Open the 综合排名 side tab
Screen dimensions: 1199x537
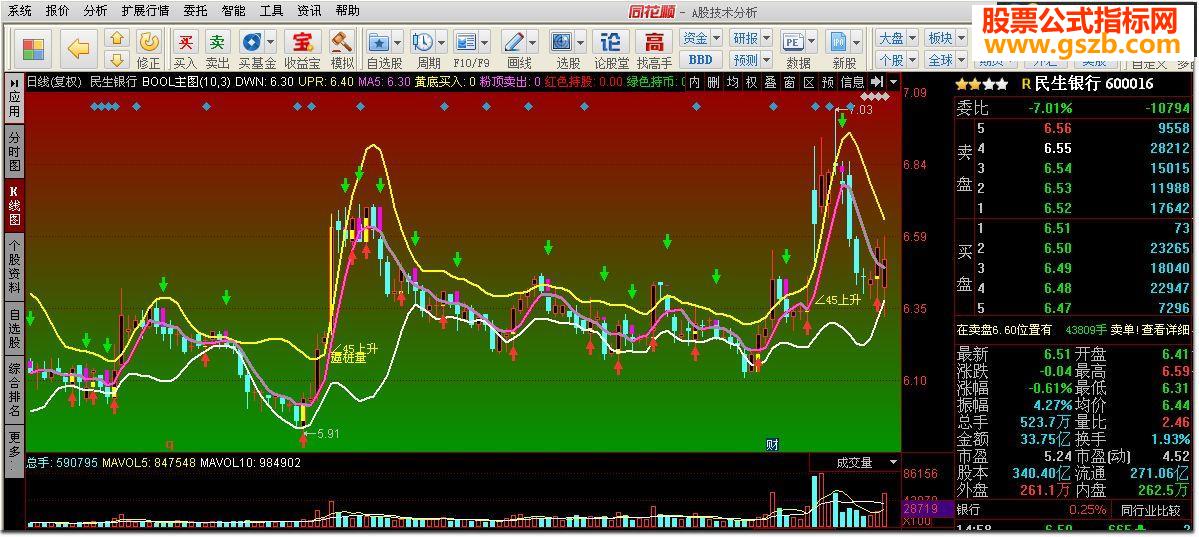(15, 390)
